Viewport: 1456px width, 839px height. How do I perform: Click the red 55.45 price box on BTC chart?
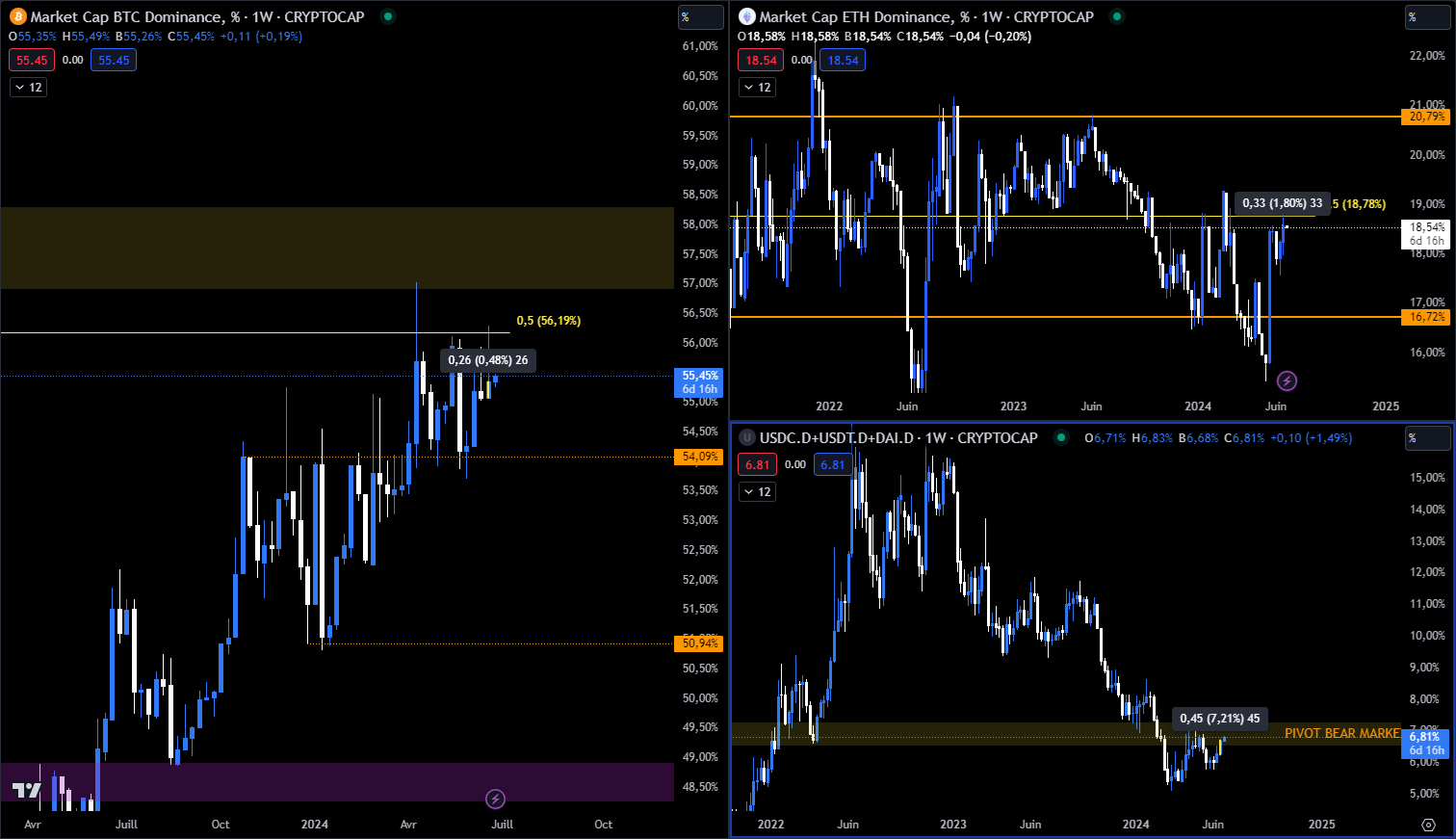tap(32, 60)
